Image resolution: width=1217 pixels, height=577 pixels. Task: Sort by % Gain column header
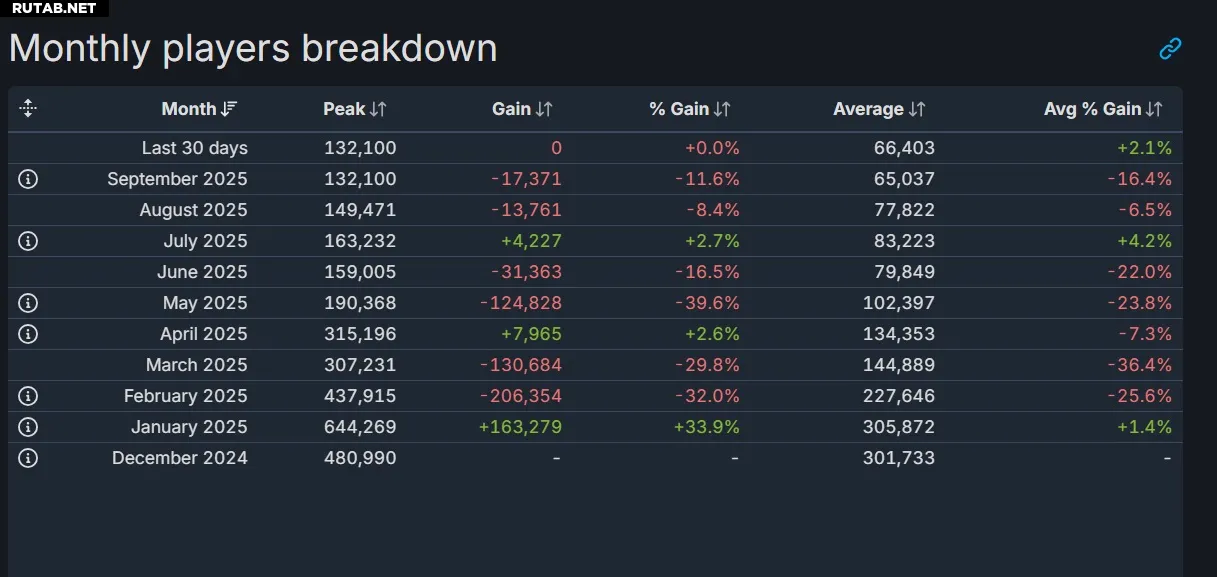click(690, 109)
